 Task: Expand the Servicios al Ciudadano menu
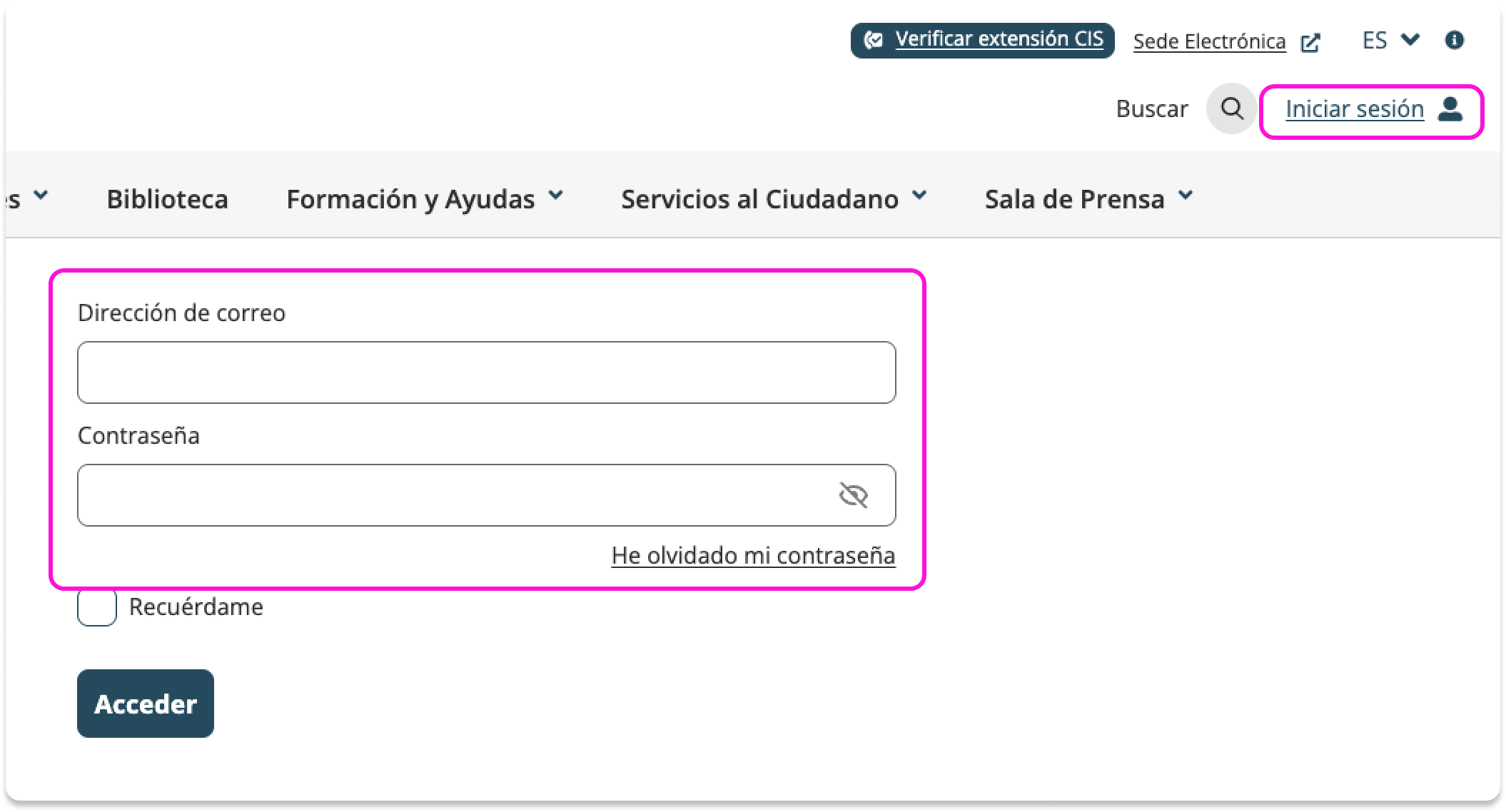(773, 198)
